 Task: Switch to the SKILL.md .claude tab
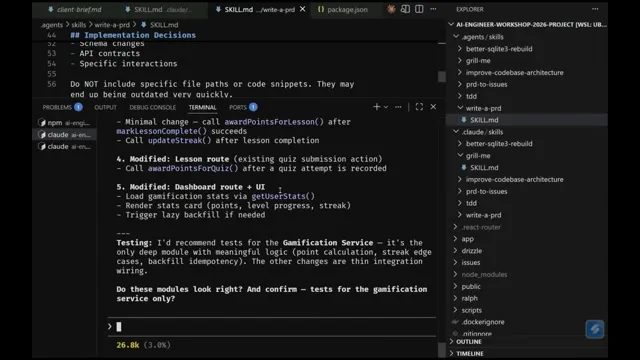(x=158, y=9)
